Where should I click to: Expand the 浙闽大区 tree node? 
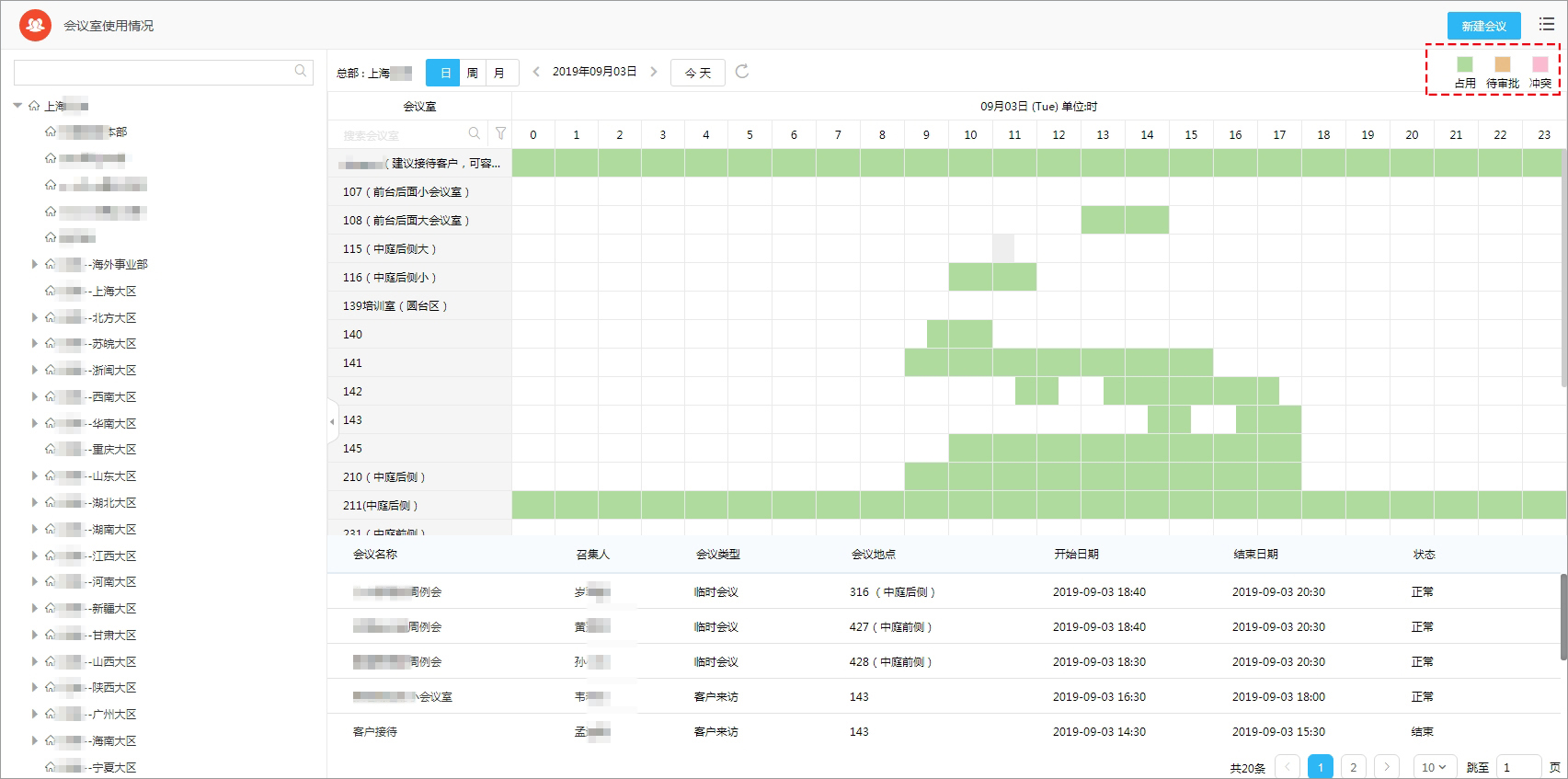(x=35, y=370)
